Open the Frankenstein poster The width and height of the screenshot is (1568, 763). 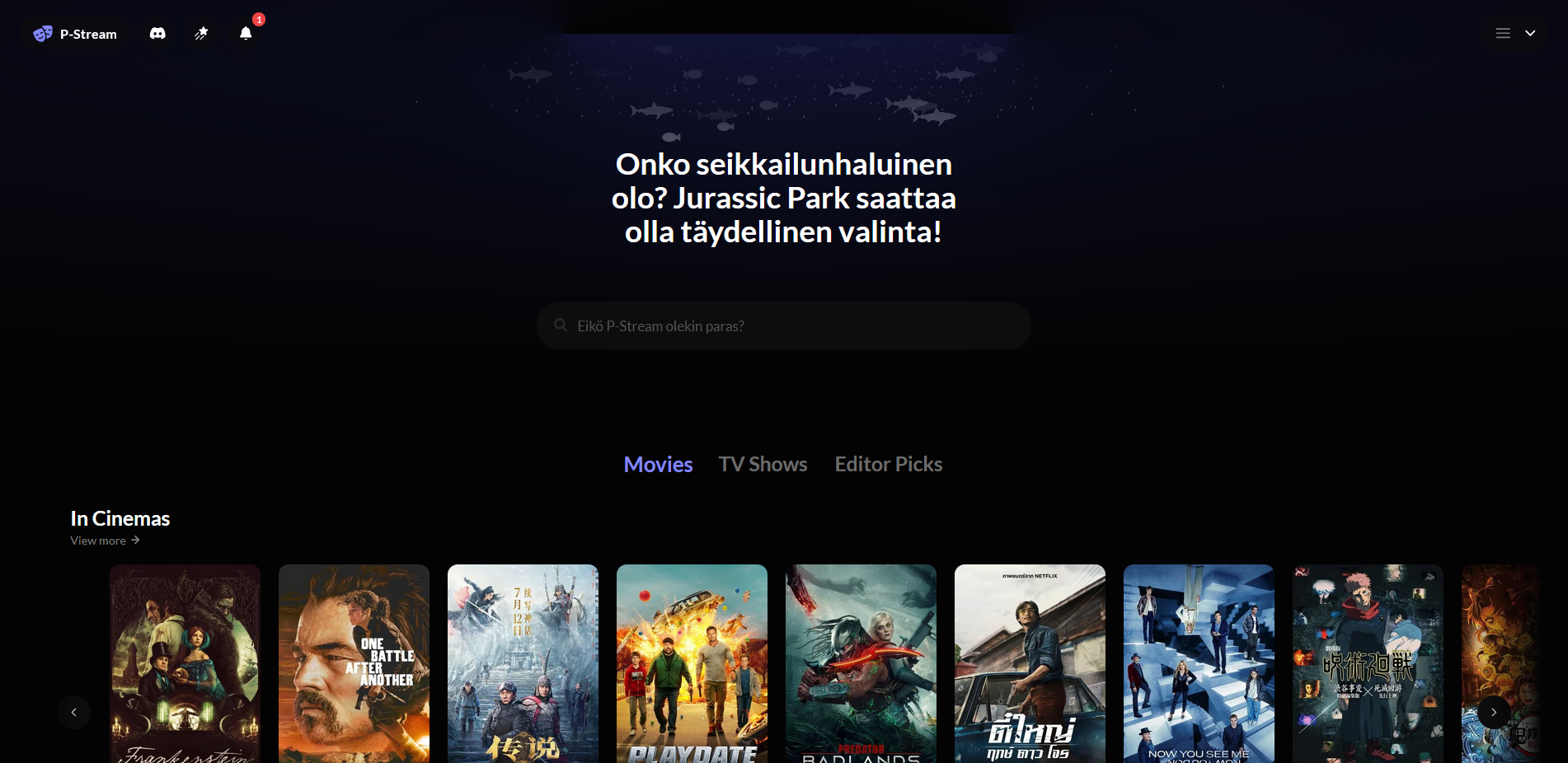click(185, 663)
